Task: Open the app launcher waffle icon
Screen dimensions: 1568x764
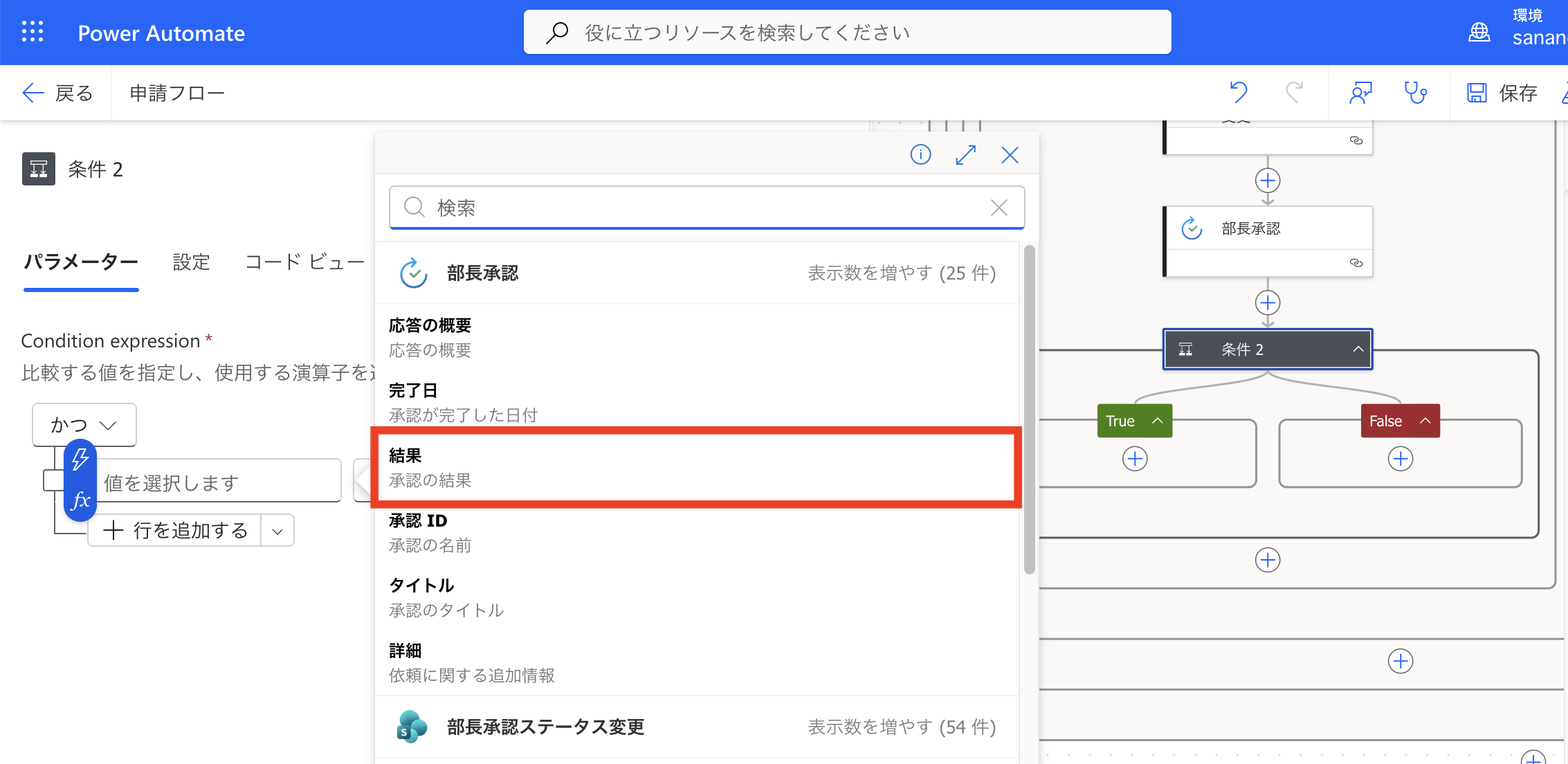Action: (x=33, y=32)
